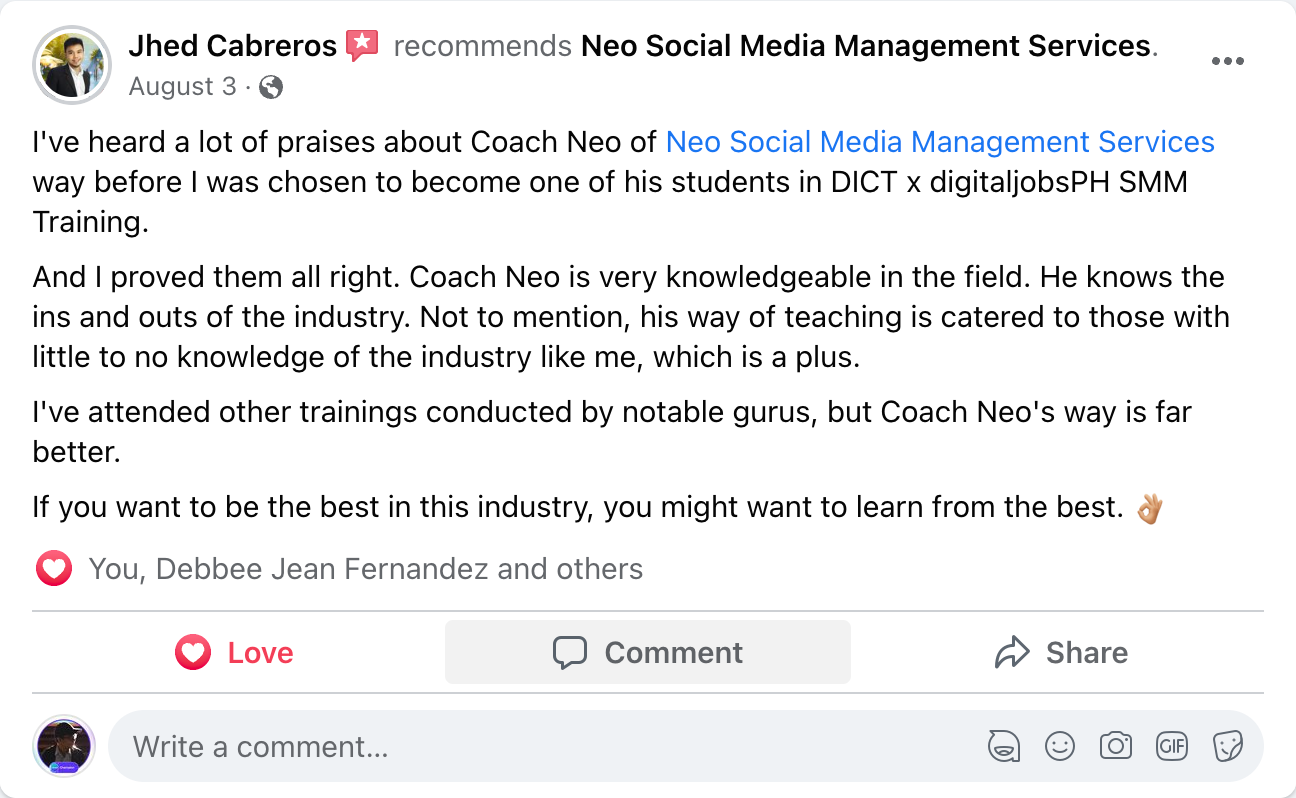This screenshot has height=798, width=1296.
Task: Toggle the Love reaction on this post
Action: (236, 653)
